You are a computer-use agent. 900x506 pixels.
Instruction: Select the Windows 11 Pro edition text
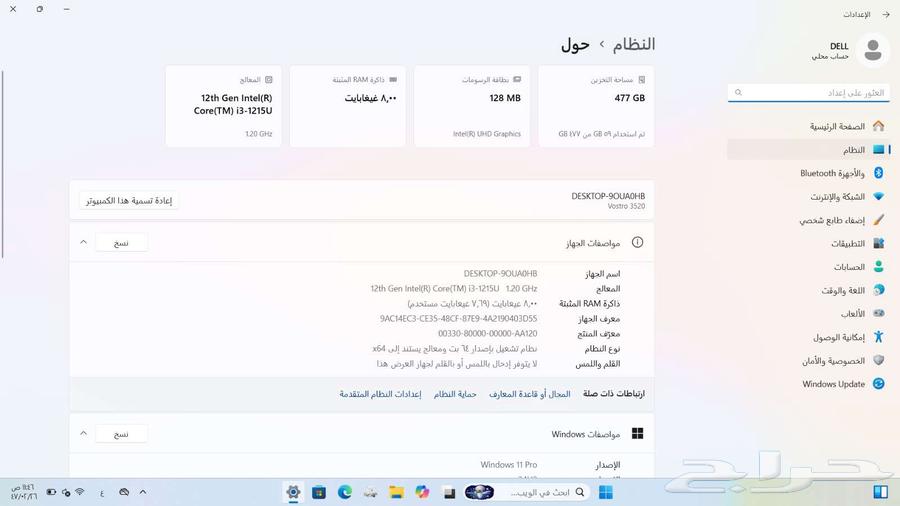coord(509,465)
